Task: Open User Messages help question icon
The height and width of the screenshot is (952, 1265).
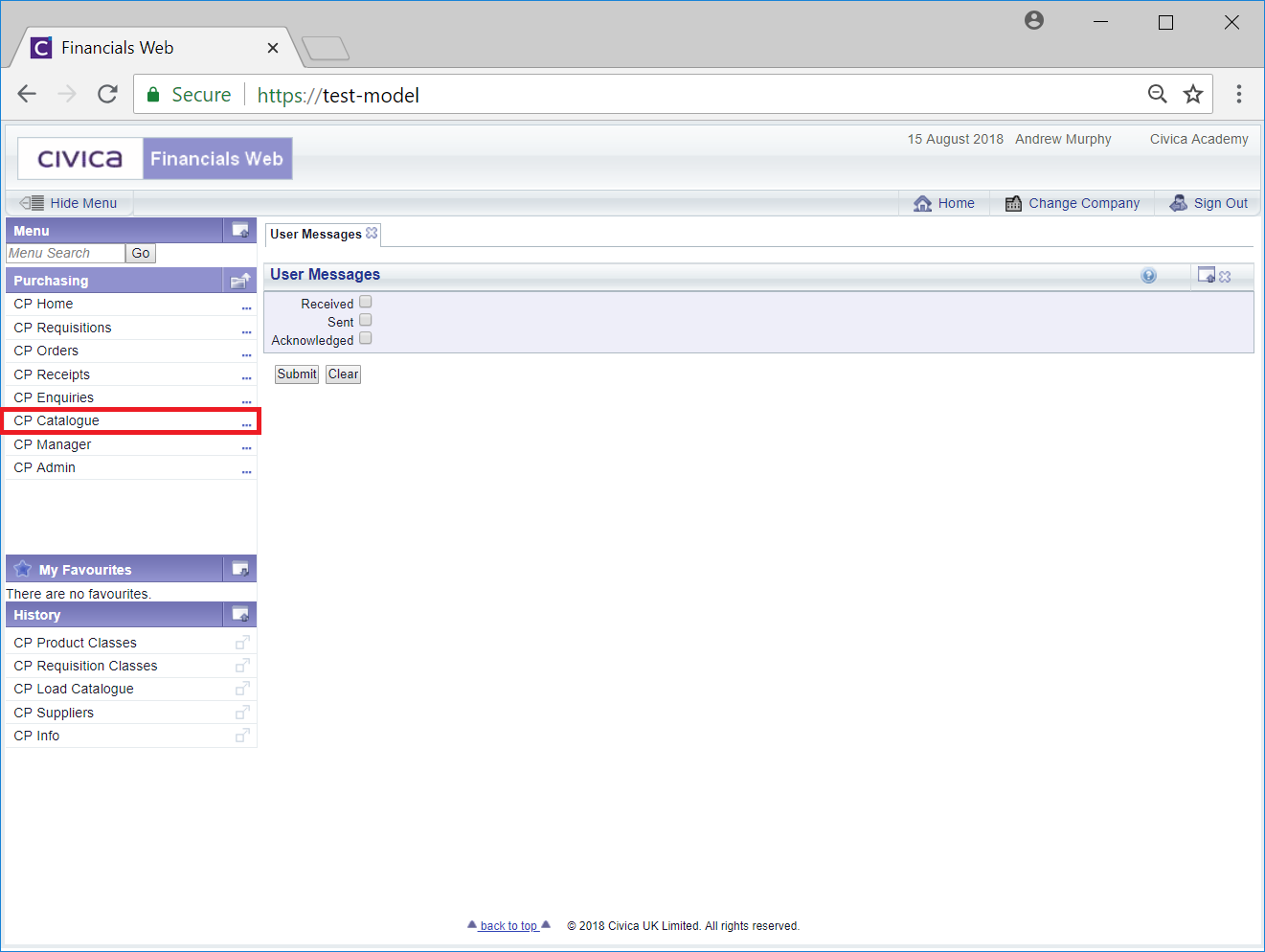Action: [x=1149, y=276]
